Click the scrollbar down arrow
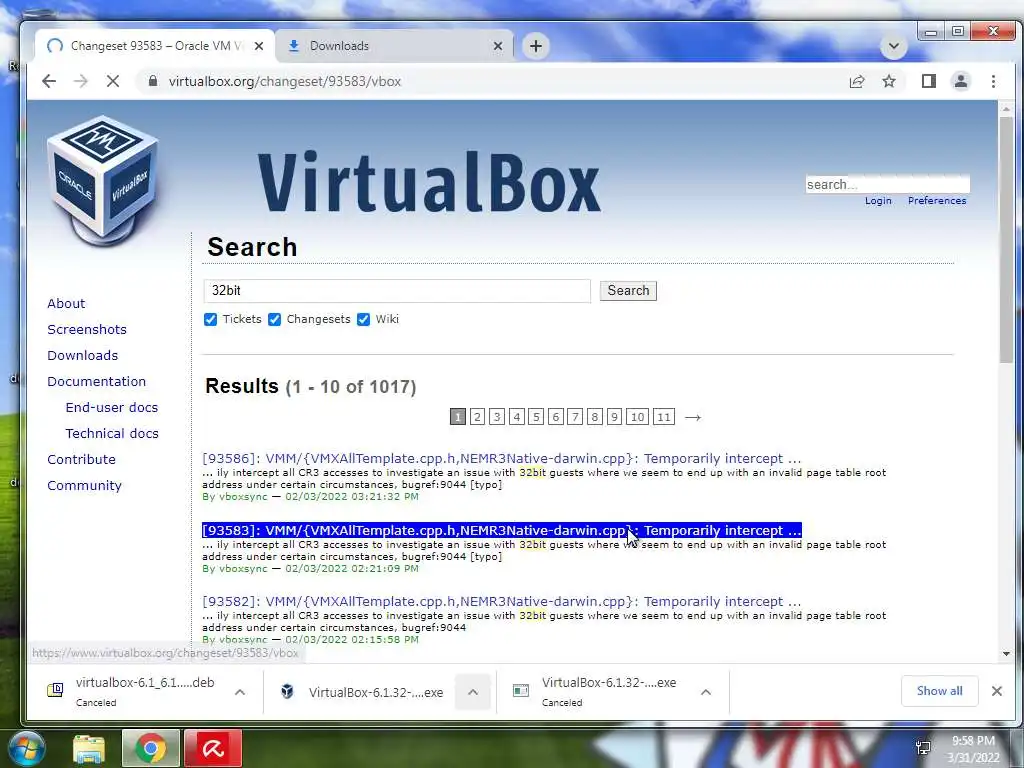The width and height of the screenshot is (1024, 768). pos(1006,654)
